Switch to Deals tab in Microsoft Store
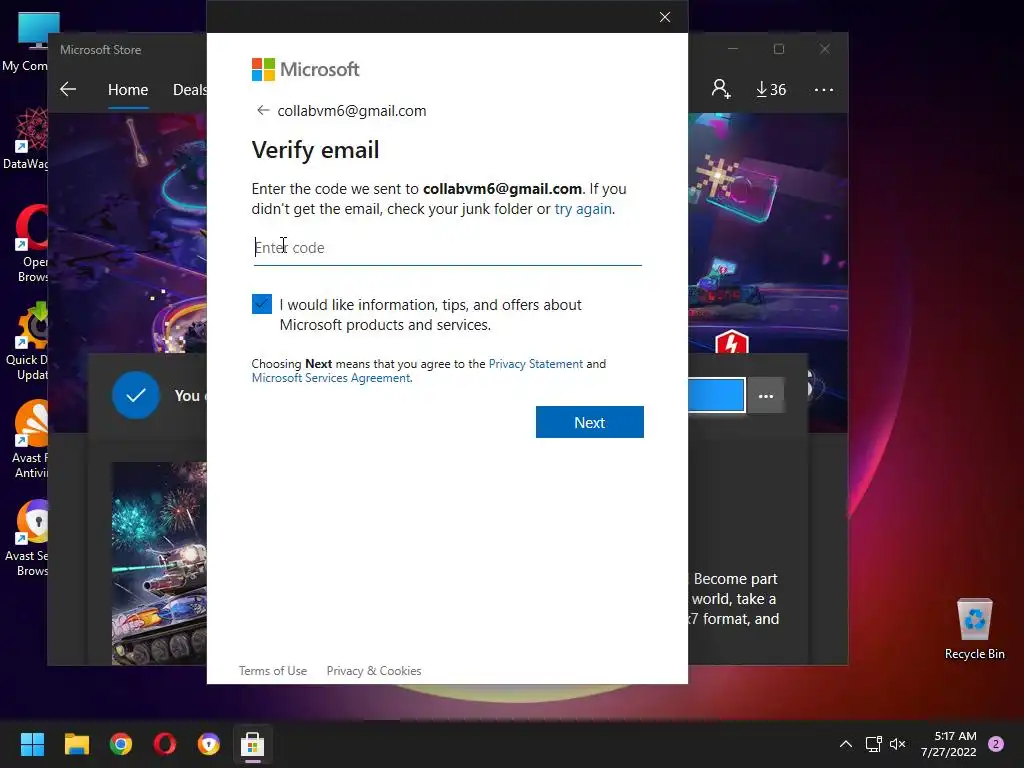Viewport: 1024px width, 768px height. 189,90
